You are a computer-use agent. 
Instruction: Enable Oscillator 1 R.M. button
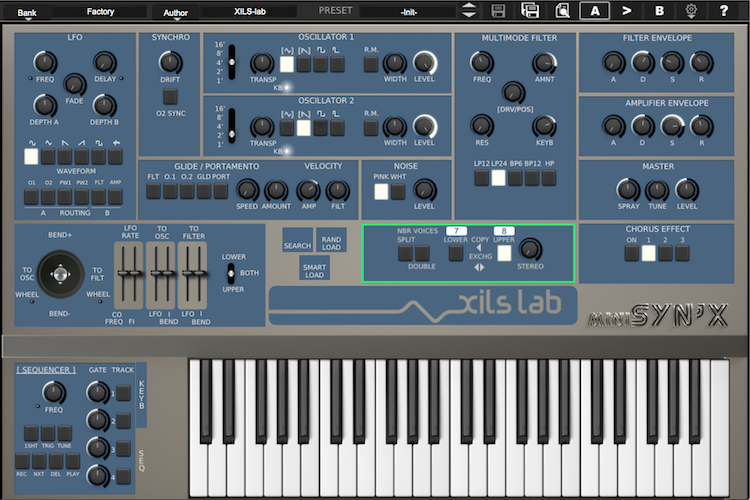[371, 64]
